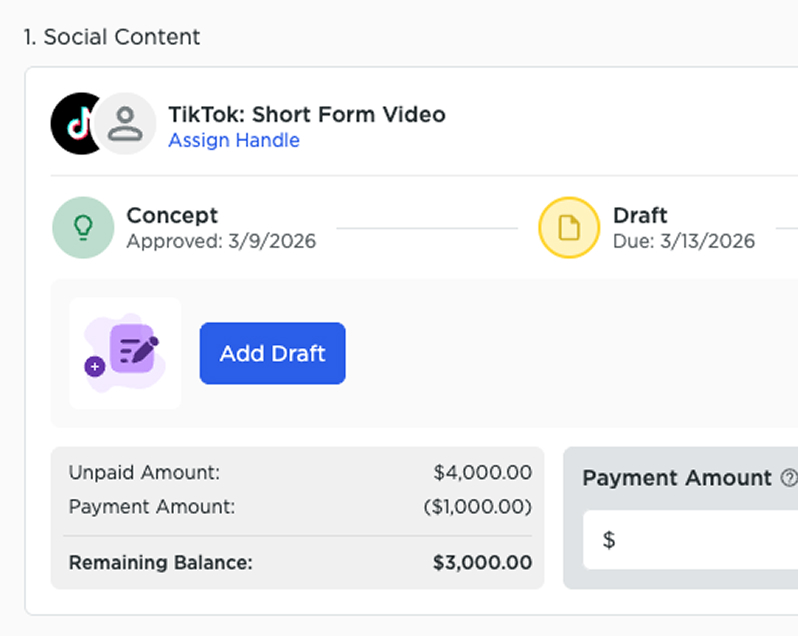Click the Draft document icon
Viewport: 798px width, 636px height.
click(x=569, y=228)
